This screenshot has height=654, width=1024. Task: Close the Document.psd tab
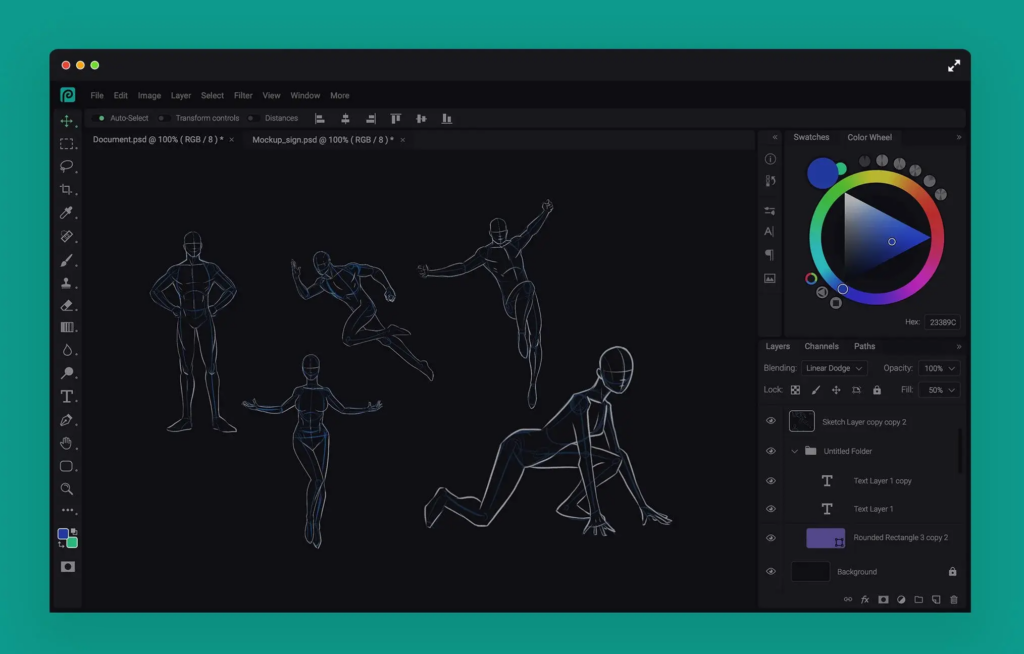(231, 140)
